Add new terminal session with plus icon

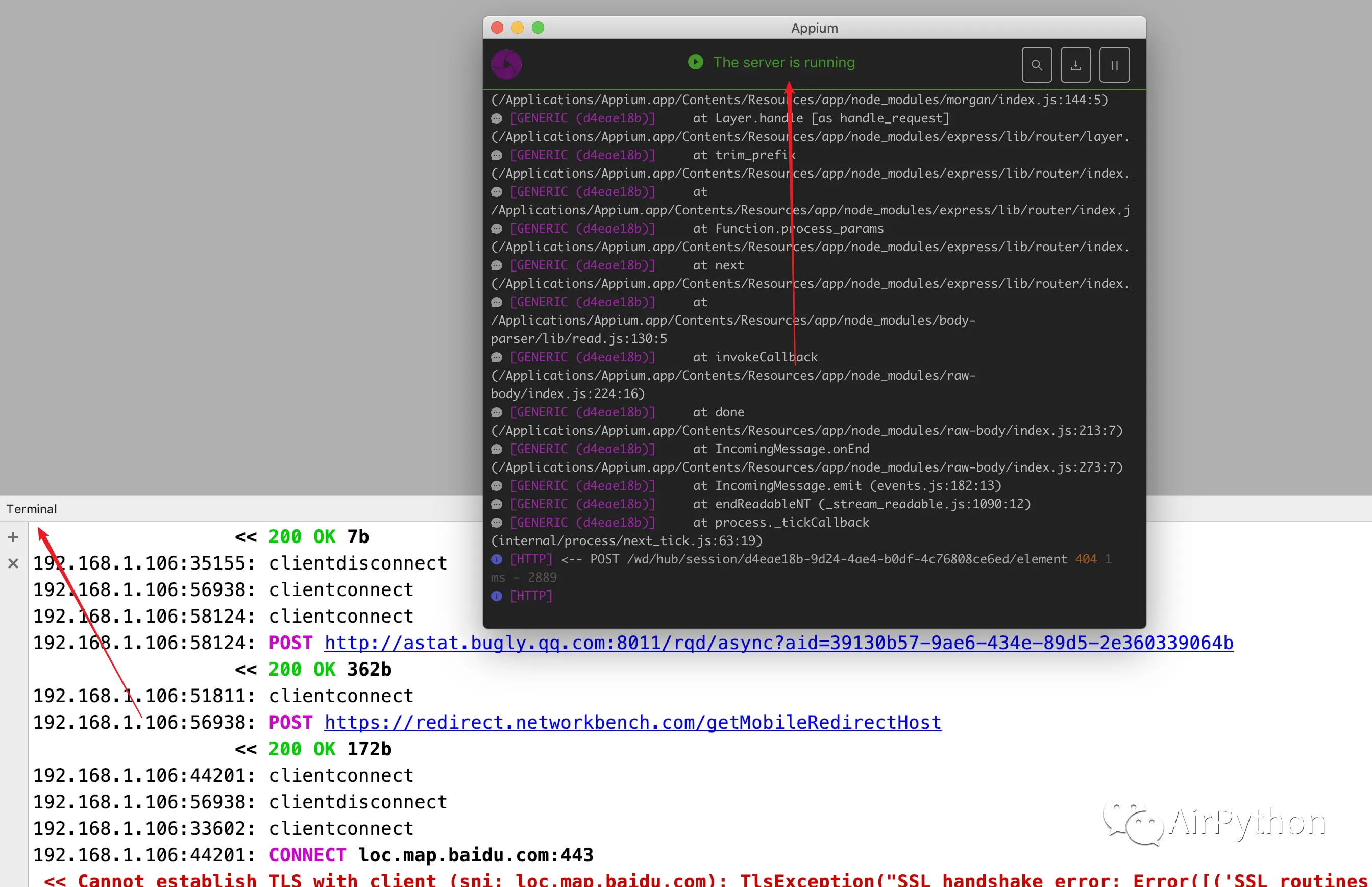13,537
